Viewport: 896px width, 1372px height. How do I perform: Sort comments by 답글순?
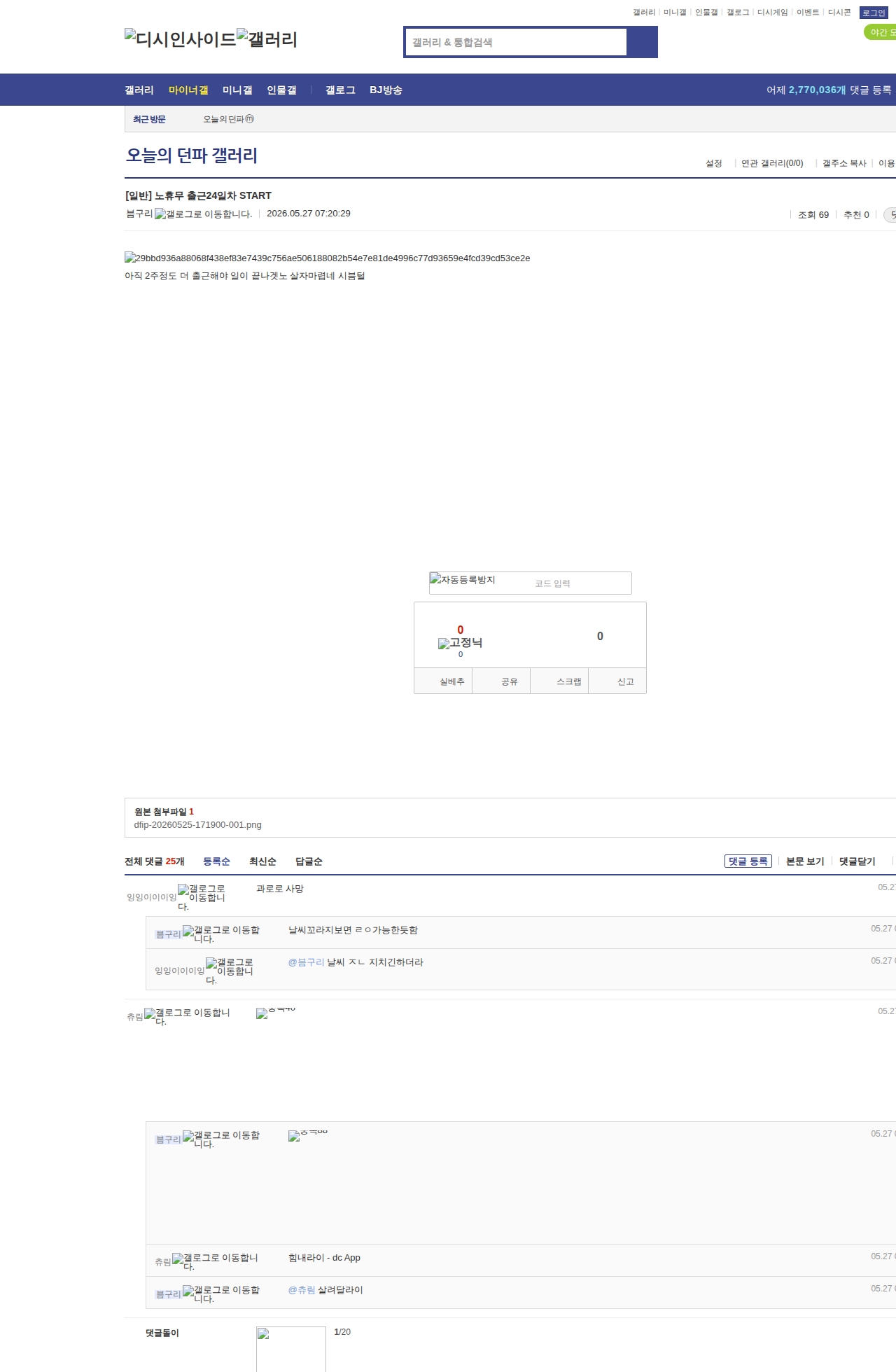(309, 861)
